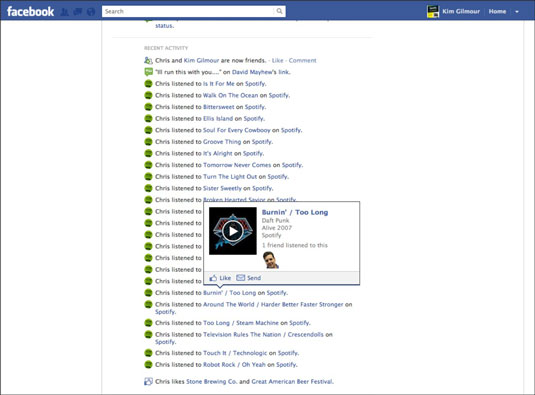
Task: Click Spotify icon beside Bittersweet
Action: [148, 107]
